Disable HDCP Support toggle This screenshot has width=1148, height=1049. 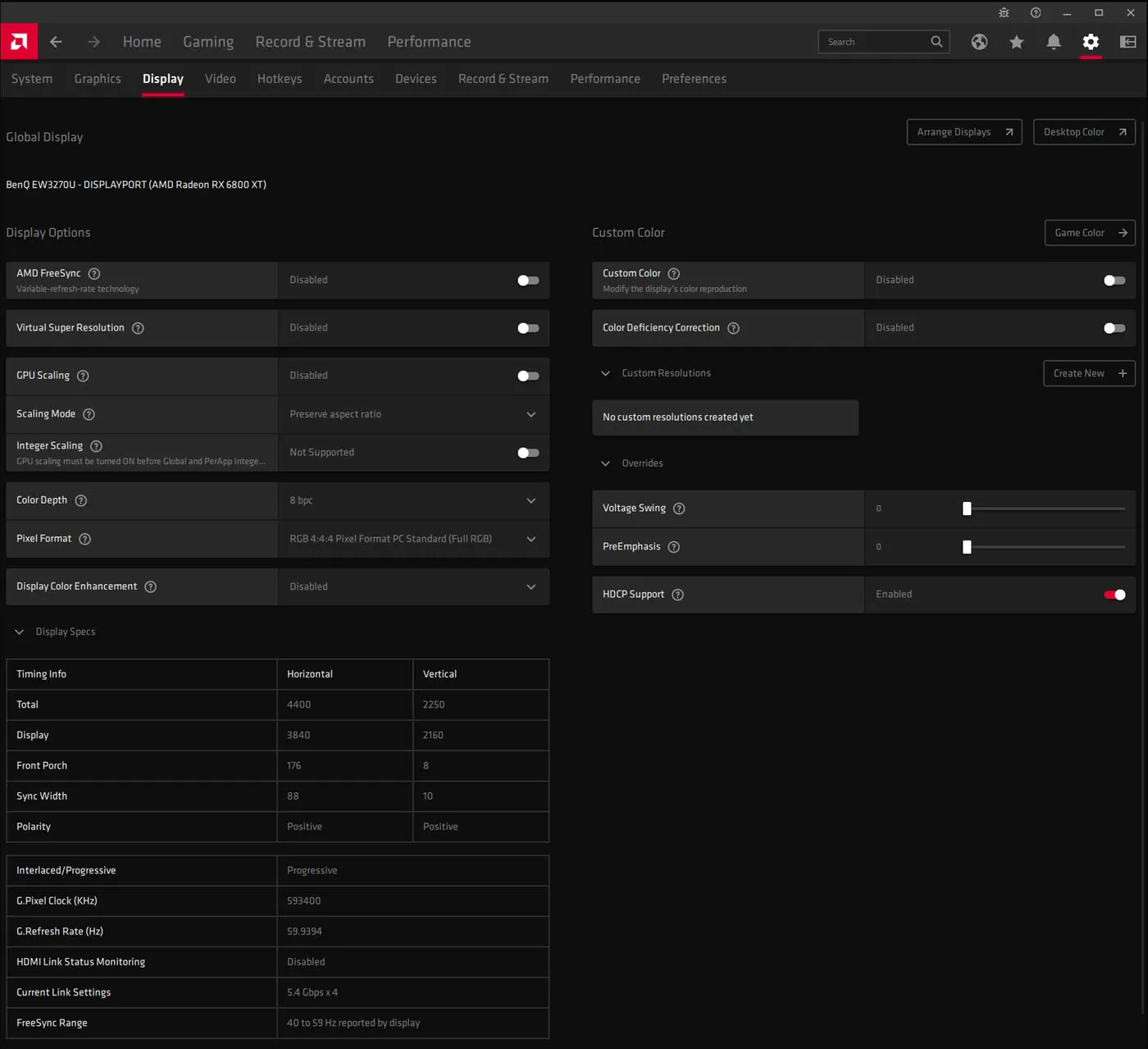(1114, 595)
